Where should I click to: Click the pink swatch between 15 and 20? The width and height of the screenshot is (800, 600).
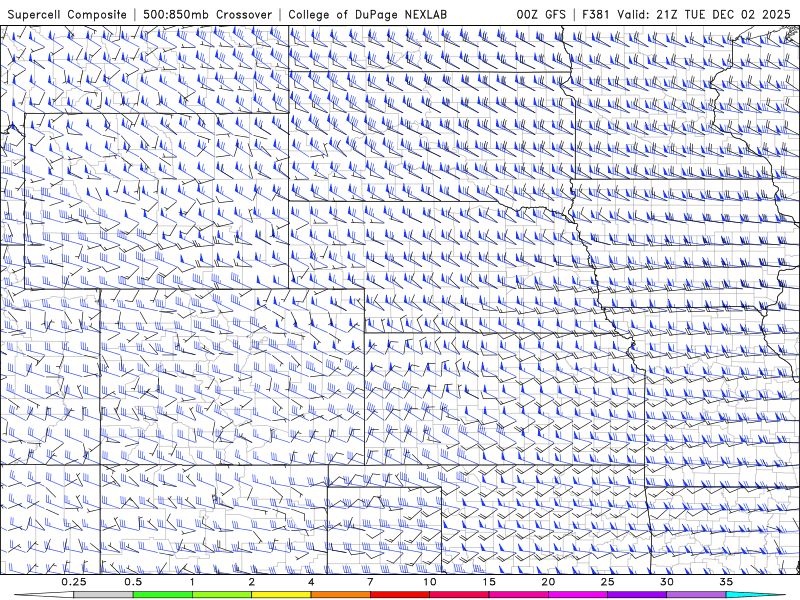pyautogui.click(x=518, y=595)
